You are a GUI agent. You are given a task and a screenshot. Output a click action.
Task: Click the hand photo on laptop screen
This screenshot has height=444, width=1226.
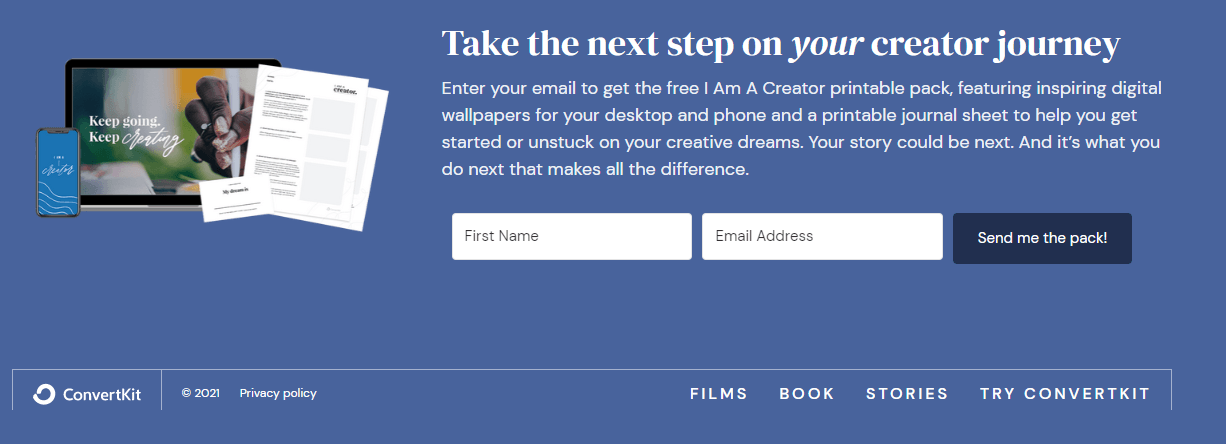tap(222, 115)
